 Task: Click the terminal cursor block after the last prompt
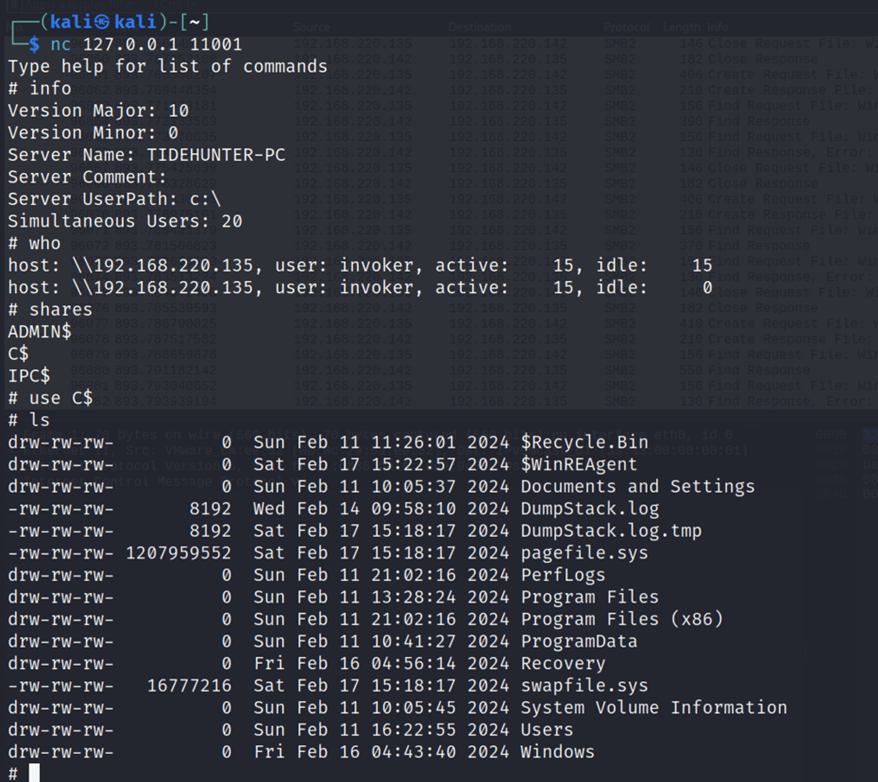[x=34, y=772]
